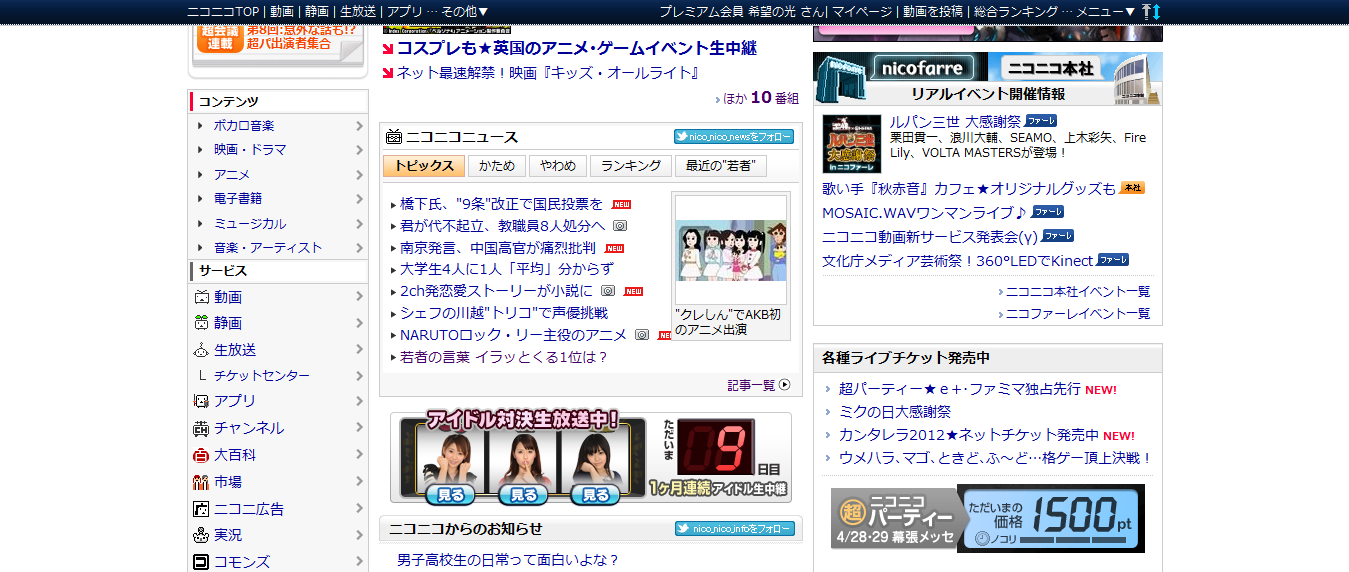
Task: Select the やわめ news tab
Action: pyautogui.click(x=558, y=166)
